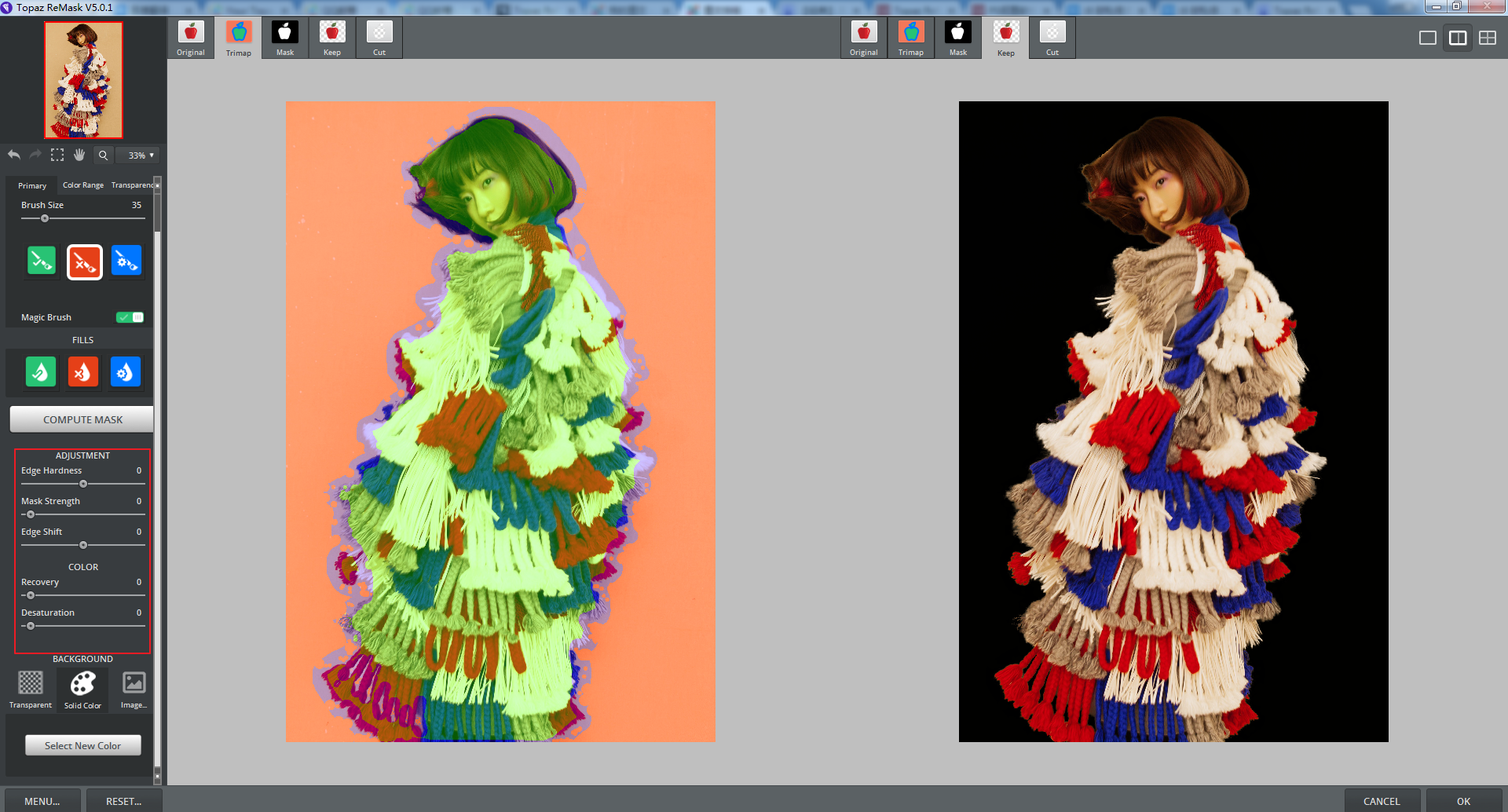
Task: Click the Redo arrow icon
Action: [35, 155]
